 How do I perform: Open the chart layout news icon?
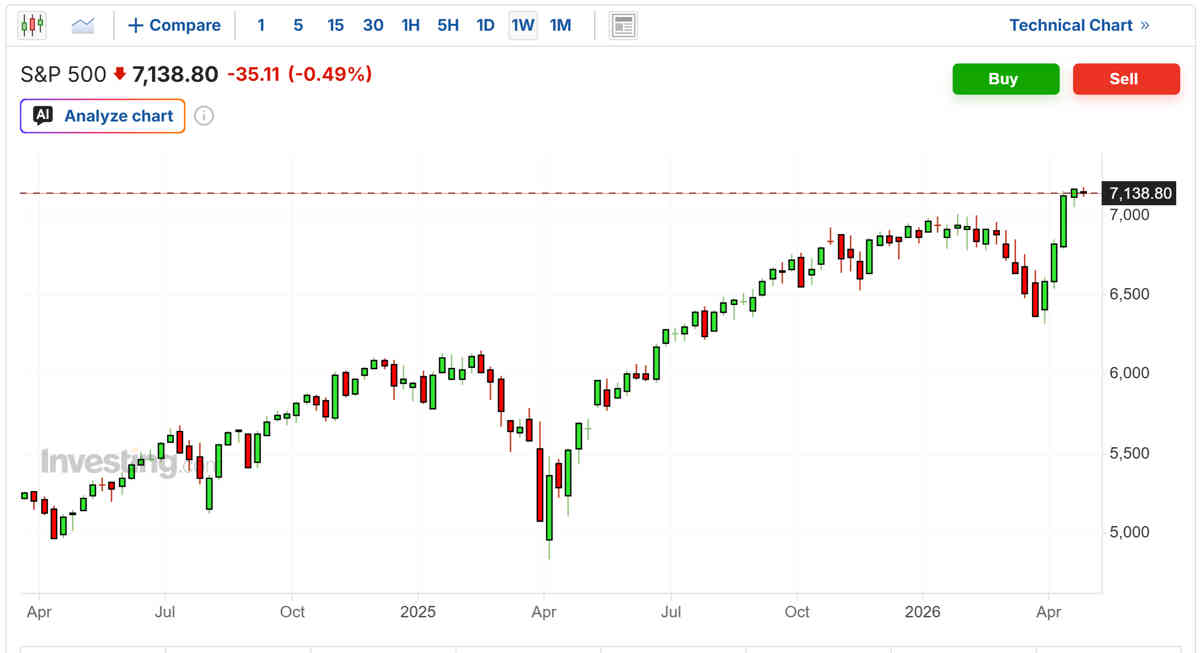(623, 25)
